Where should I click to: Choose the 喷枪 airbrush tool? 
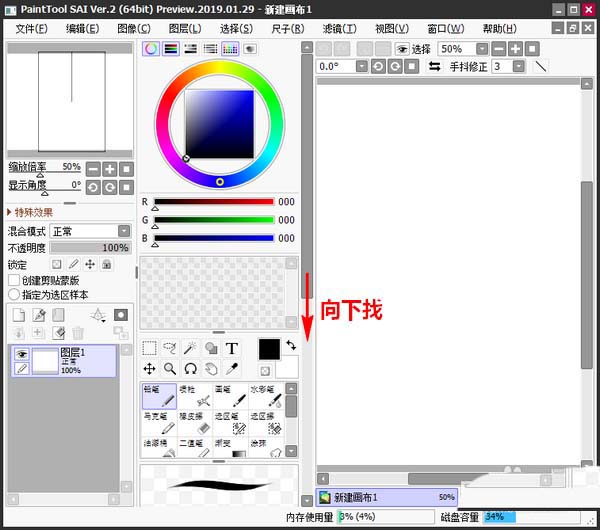[x=195, y=396]
